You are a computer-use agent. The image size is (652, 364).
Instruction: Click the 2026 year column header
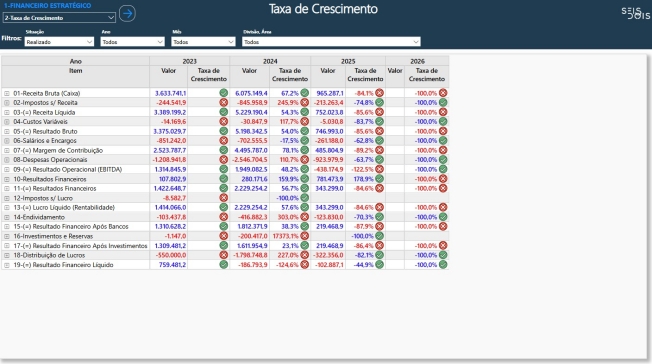coord(417,61)
